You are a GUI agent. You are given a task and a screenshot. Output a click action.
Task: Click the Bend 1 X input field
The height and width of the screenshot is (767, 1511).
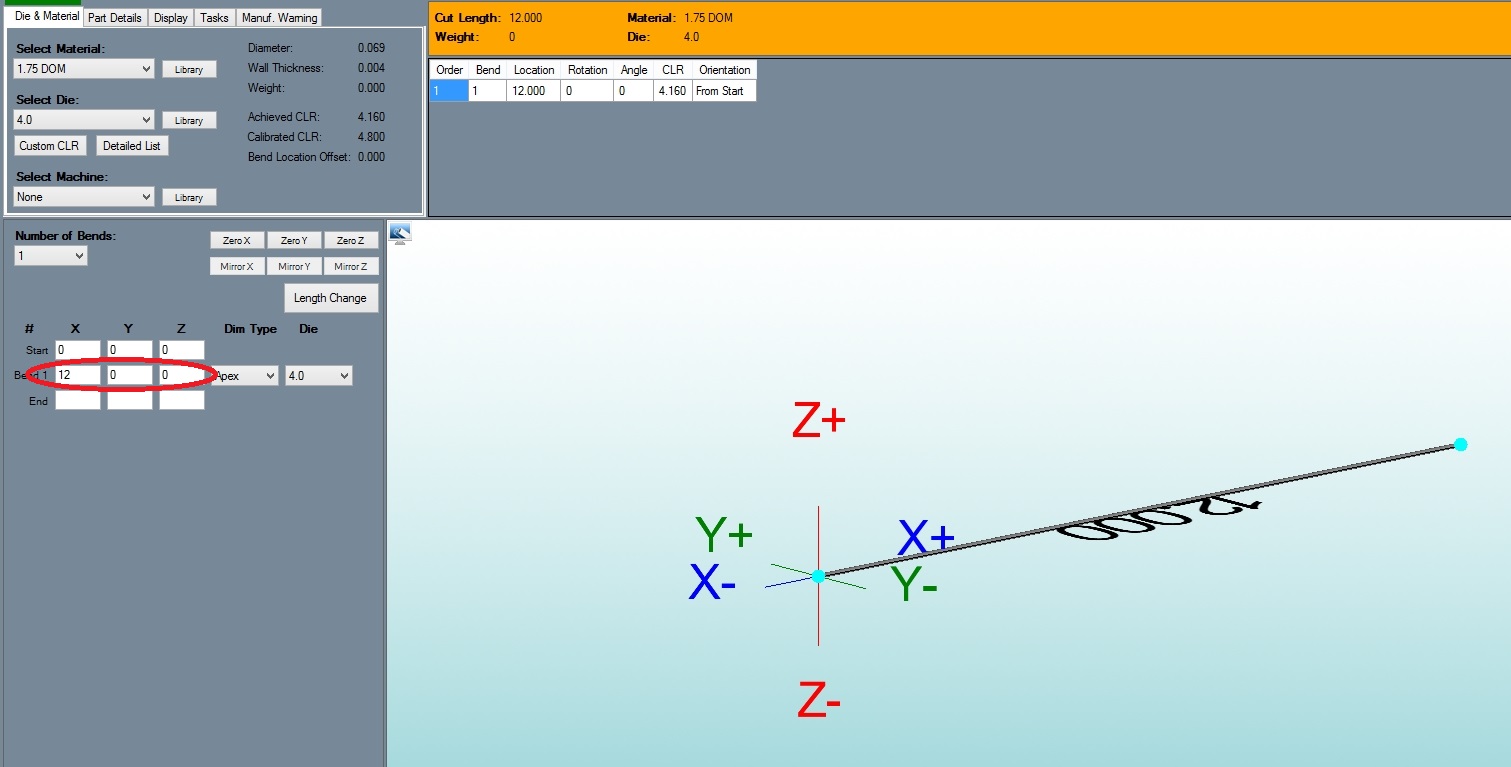click(77, 375)
